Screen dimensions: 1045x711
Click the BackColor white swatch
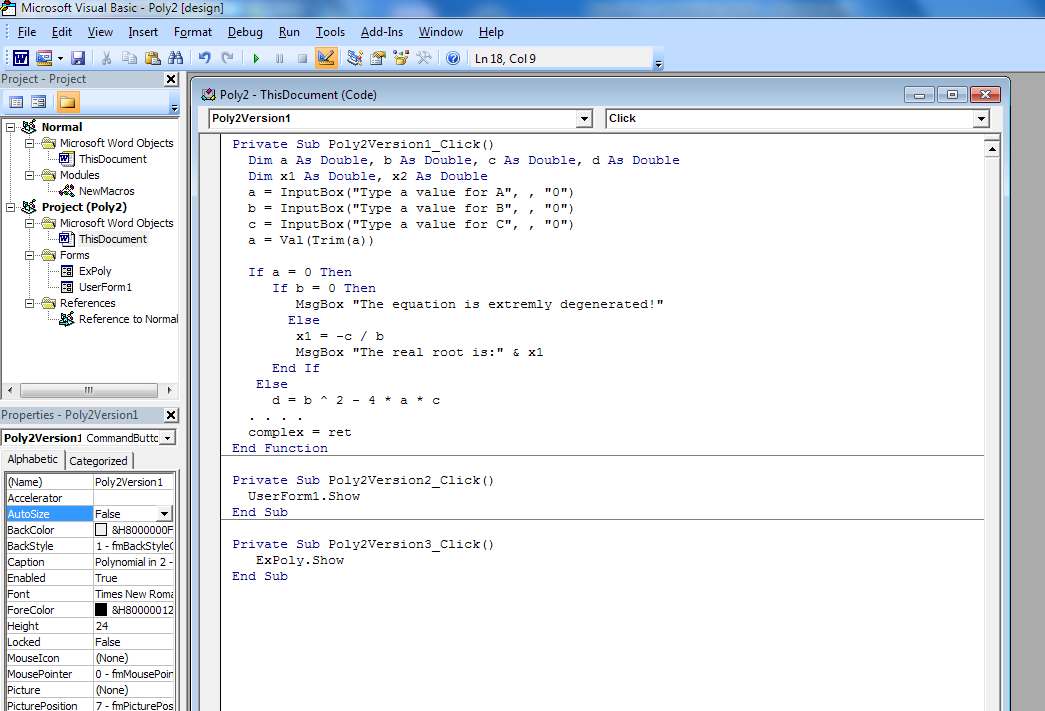coord(101,530)
